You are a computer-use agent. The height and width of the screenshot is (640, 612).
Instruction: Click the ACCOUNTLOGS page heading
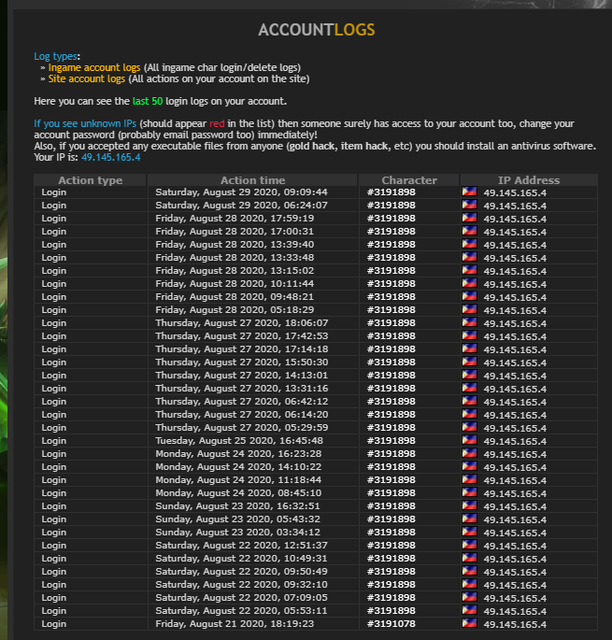(316, 30)
